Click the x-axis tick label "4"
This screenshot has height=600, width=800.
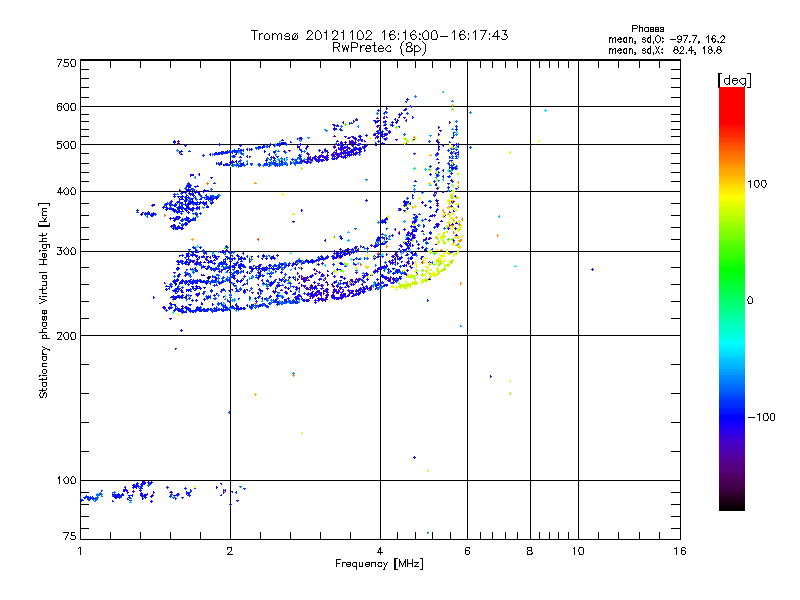point(380,551)
